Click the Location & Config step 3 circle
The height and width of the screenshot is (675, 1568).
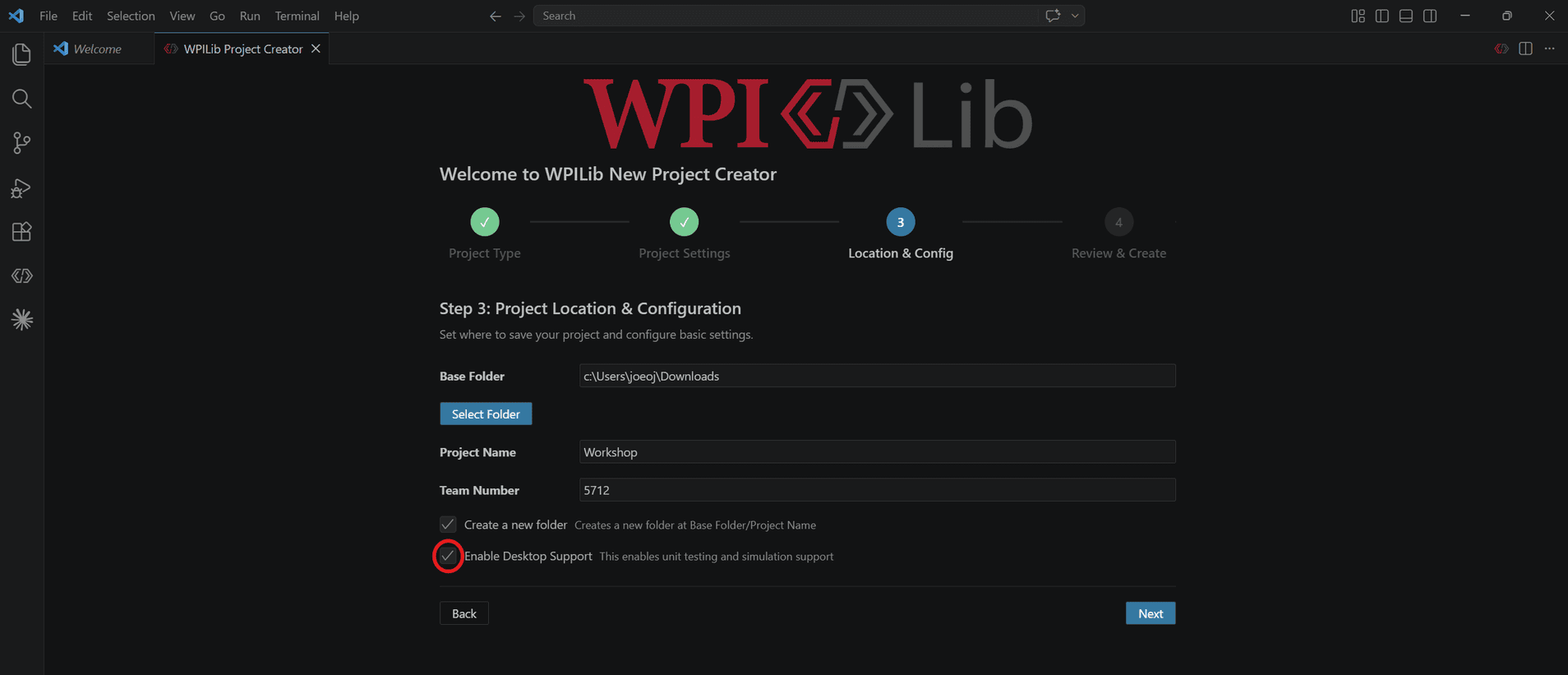click(x=901, y=222)
